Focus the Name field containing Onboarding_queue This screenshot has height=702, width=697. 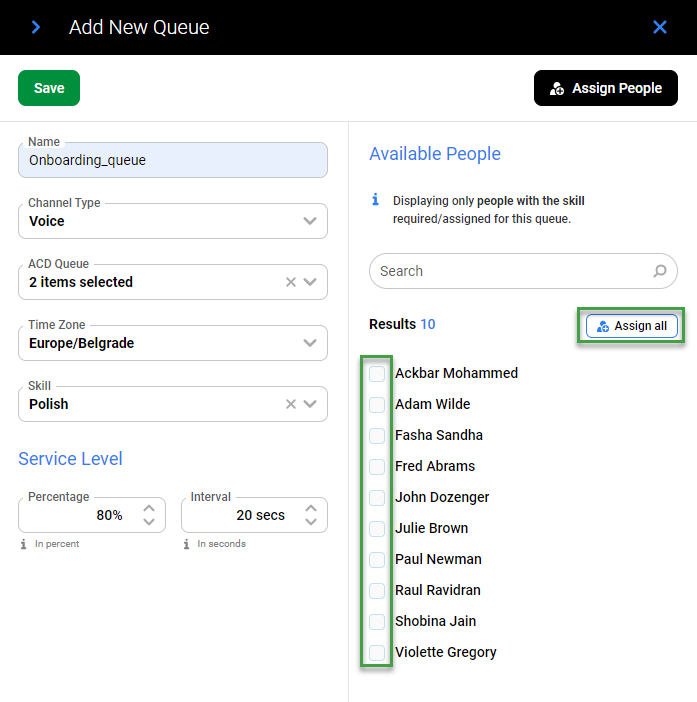pyautogui.click(x=172, y=160)
